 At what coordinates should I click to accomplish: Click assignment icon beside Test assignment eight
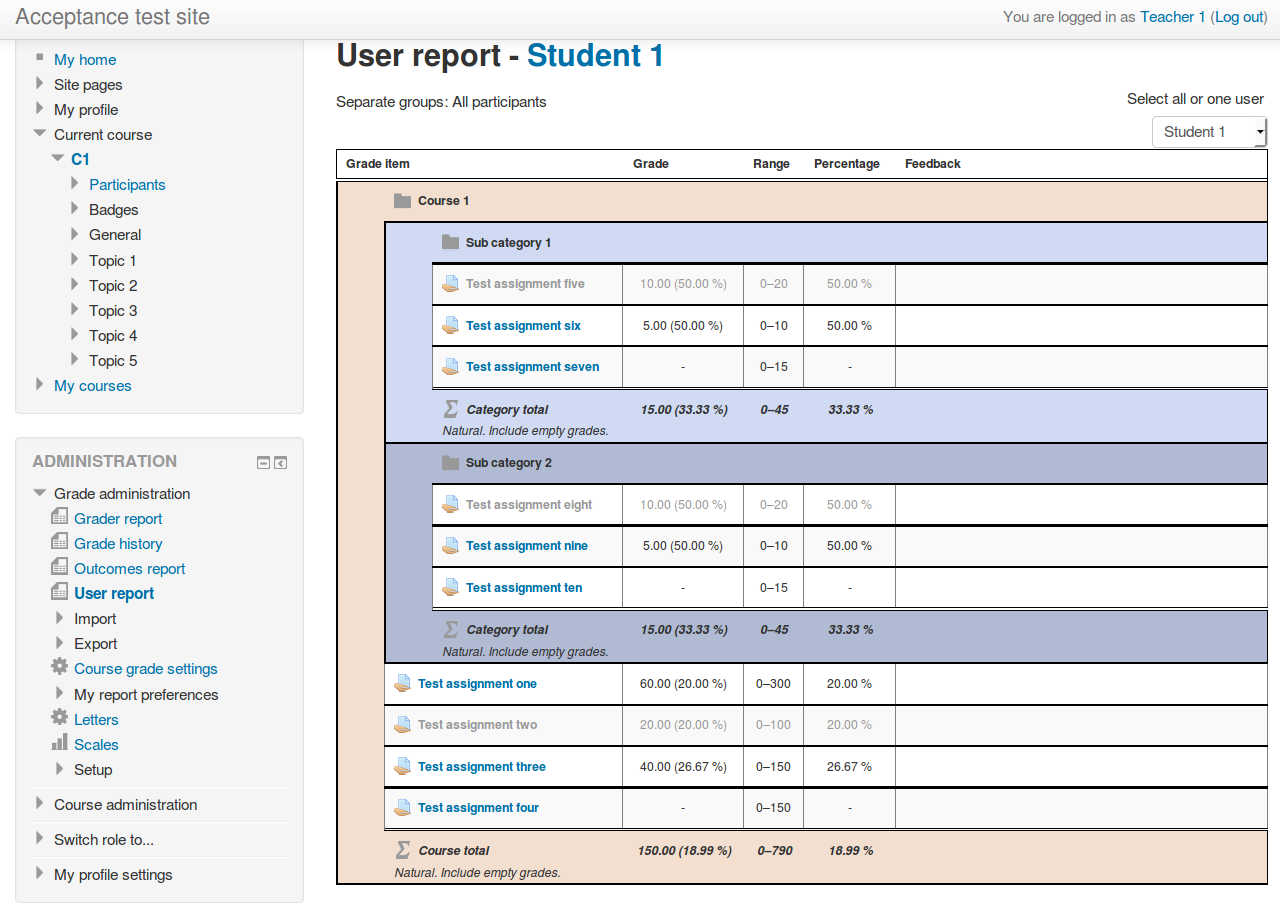451,505
